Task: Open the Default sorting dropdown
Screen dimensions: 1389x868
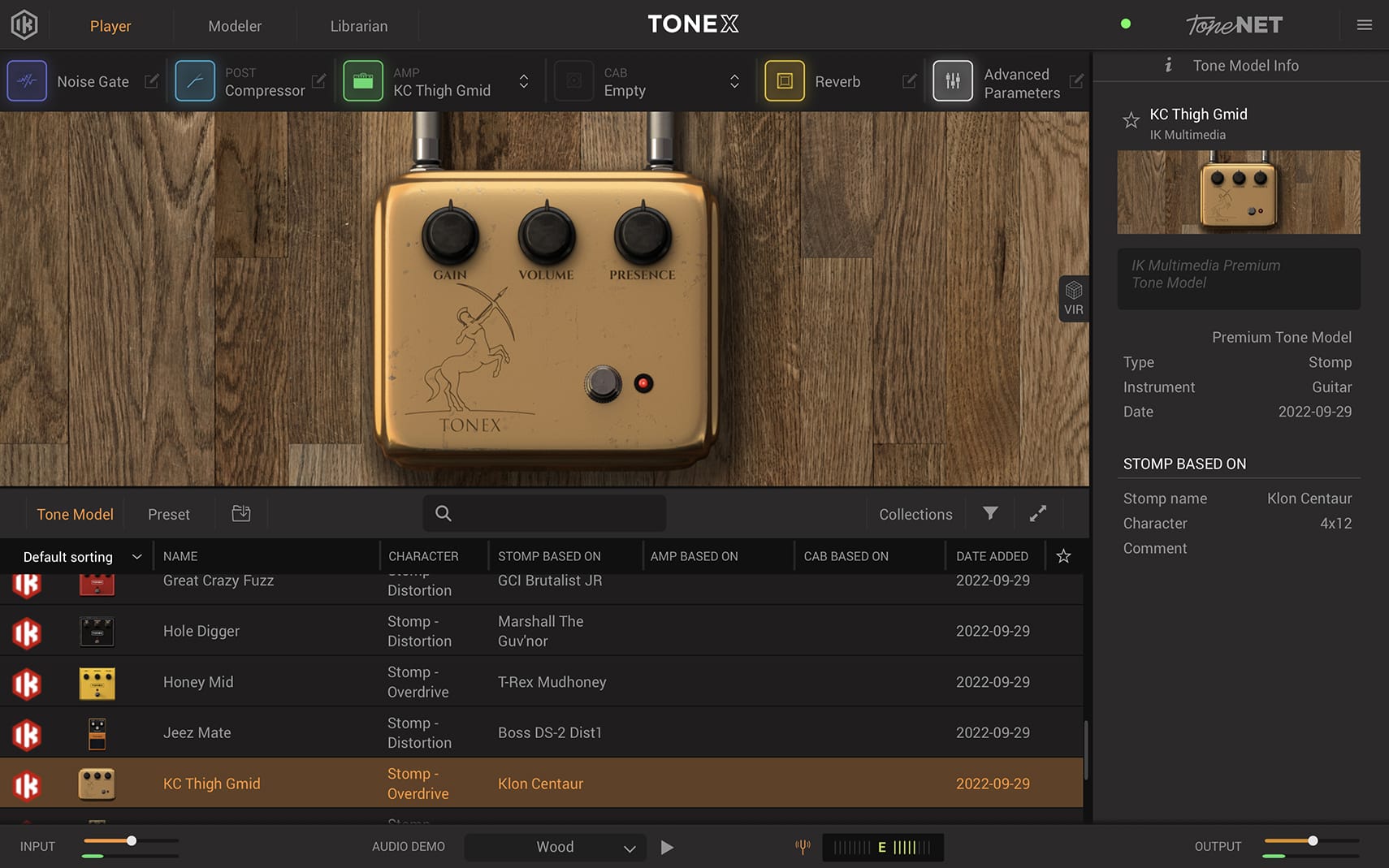Action: pos(79,556)
